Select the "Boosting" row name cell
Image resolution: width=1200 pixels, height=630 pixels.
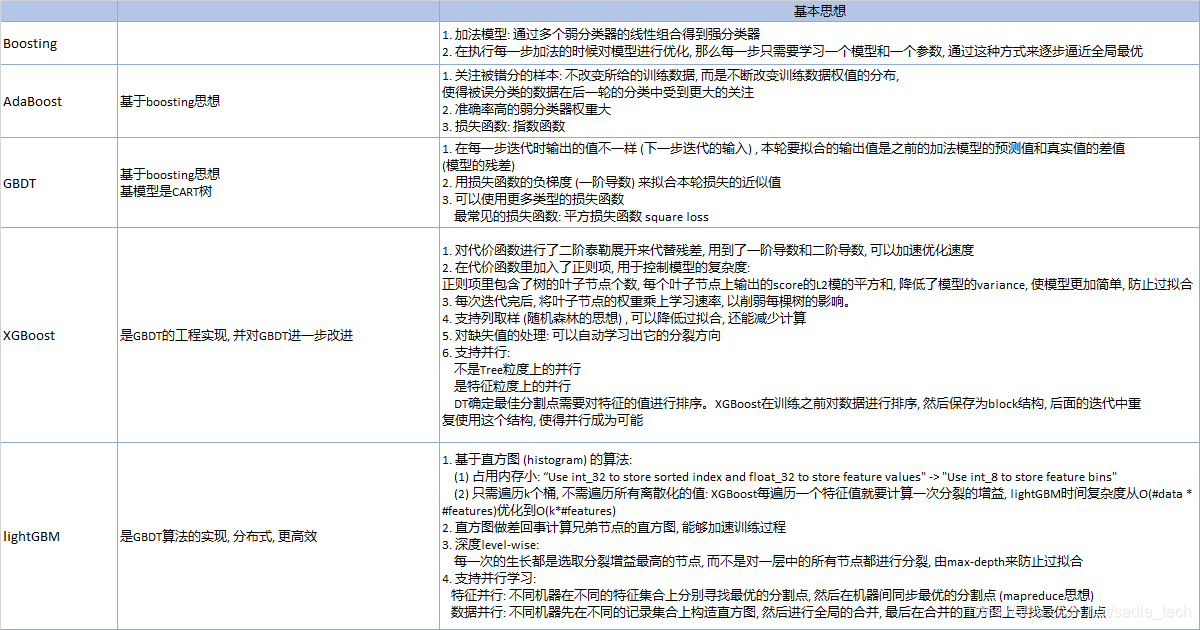click(x=58, y=44)
